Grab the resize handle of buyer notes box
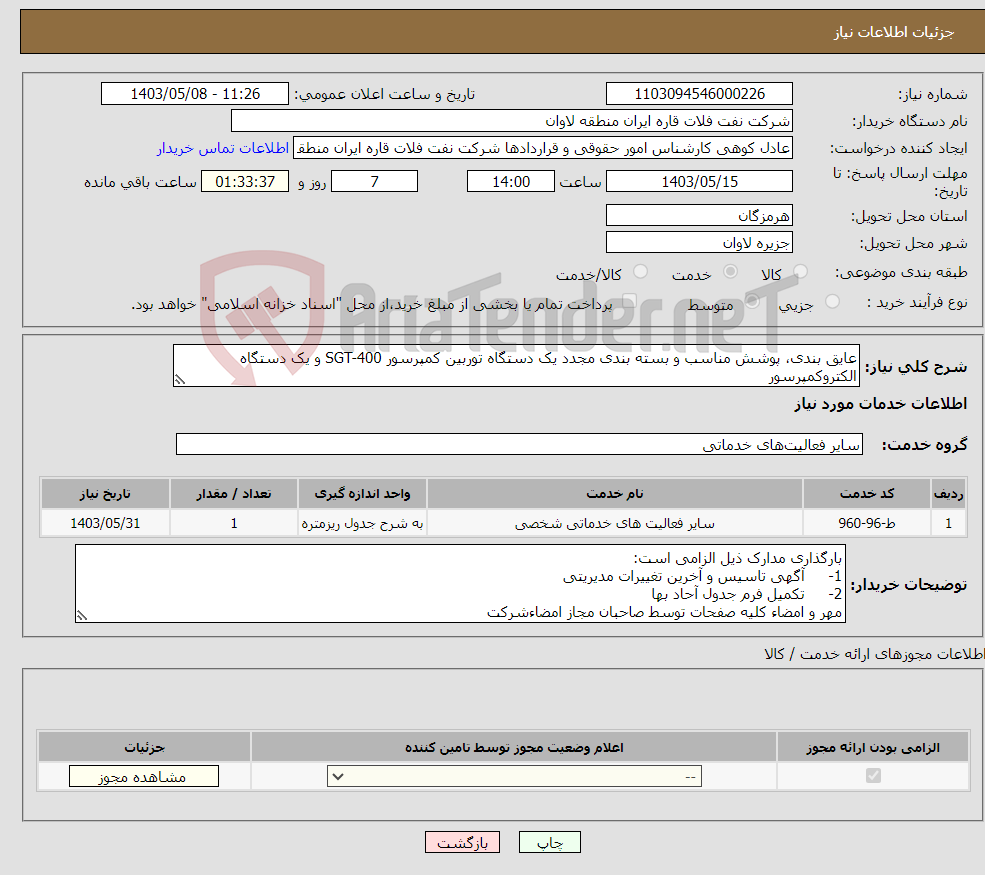The height and width of the screenshot is (875, 985). point(82,616)
